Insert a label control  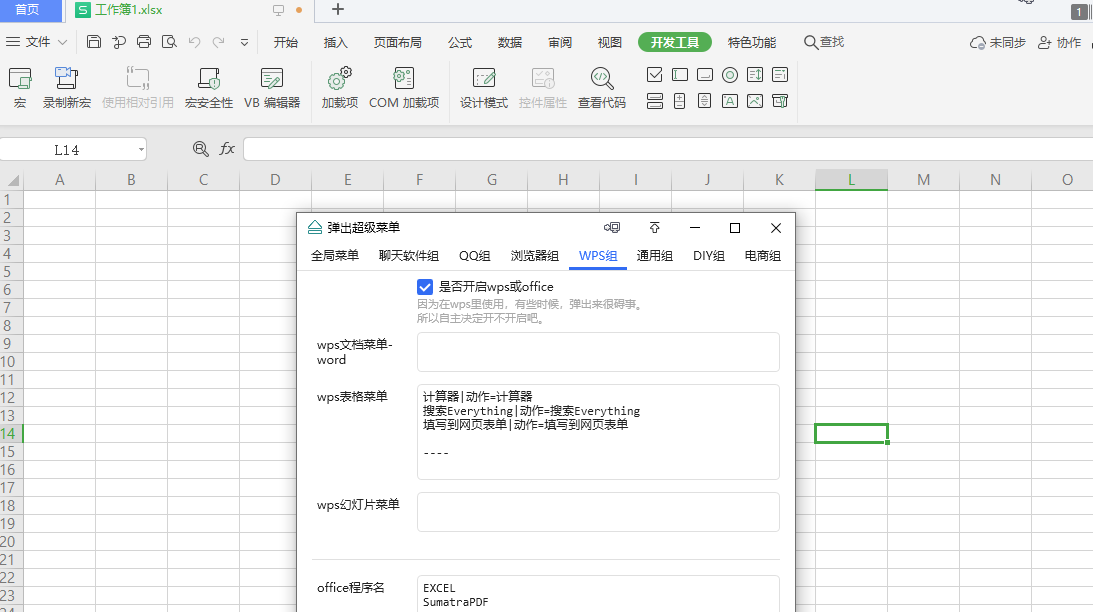(x=730, y=101)
